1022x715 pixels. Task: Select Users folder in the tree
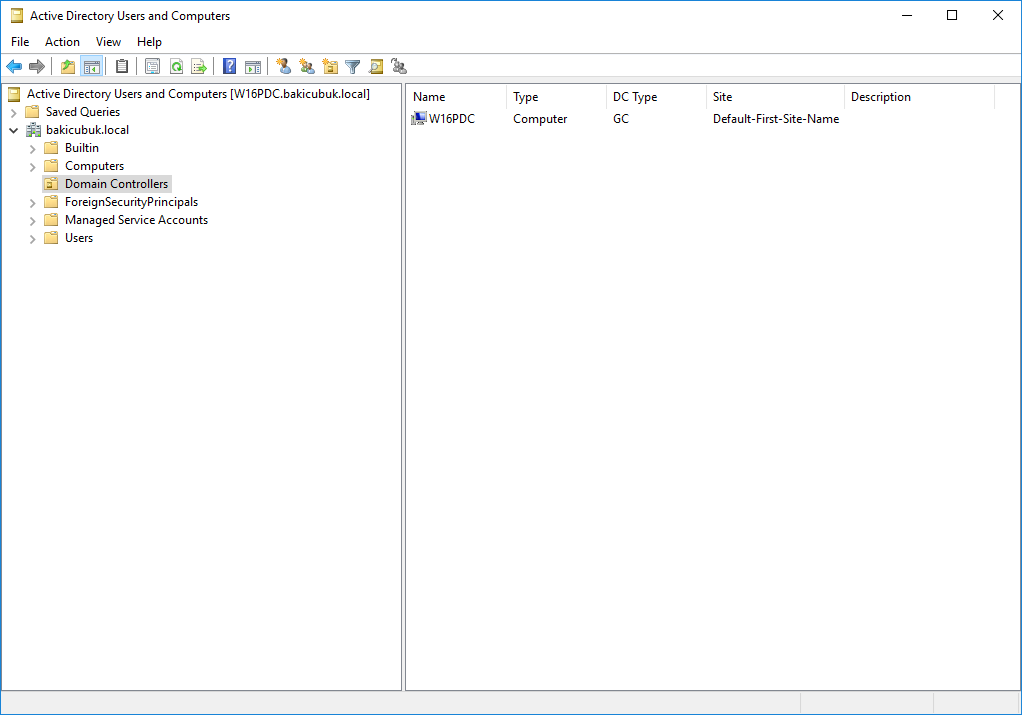tap(79, 238)
